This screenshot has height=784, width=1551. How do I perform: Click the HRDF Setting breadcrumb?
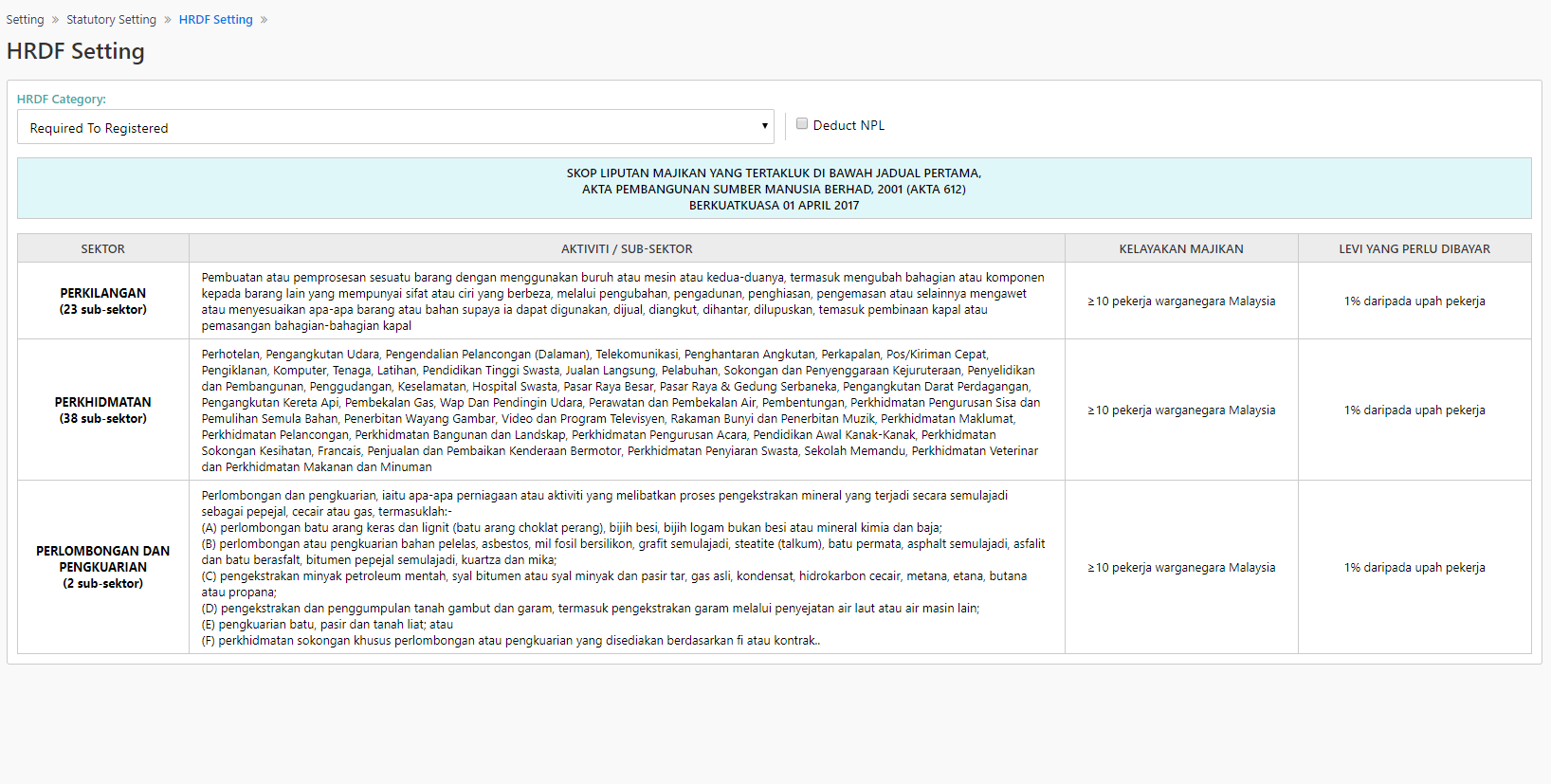tap(216, 19)
